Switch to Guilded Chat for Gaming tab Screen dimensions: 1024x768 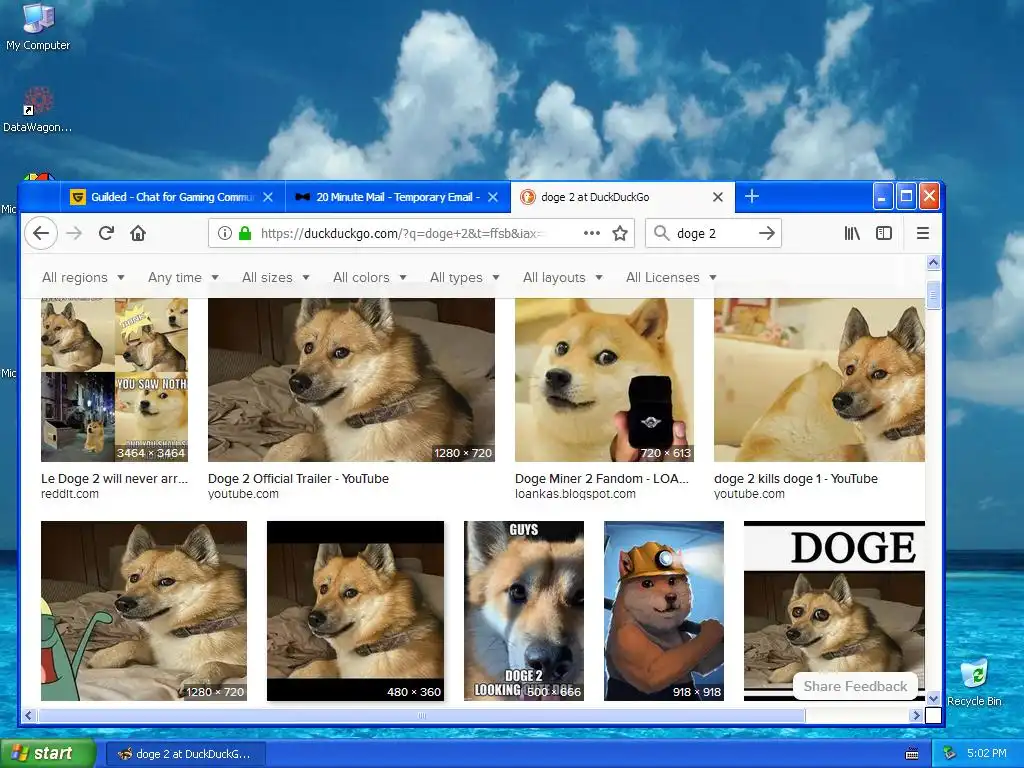coord(172,197)
